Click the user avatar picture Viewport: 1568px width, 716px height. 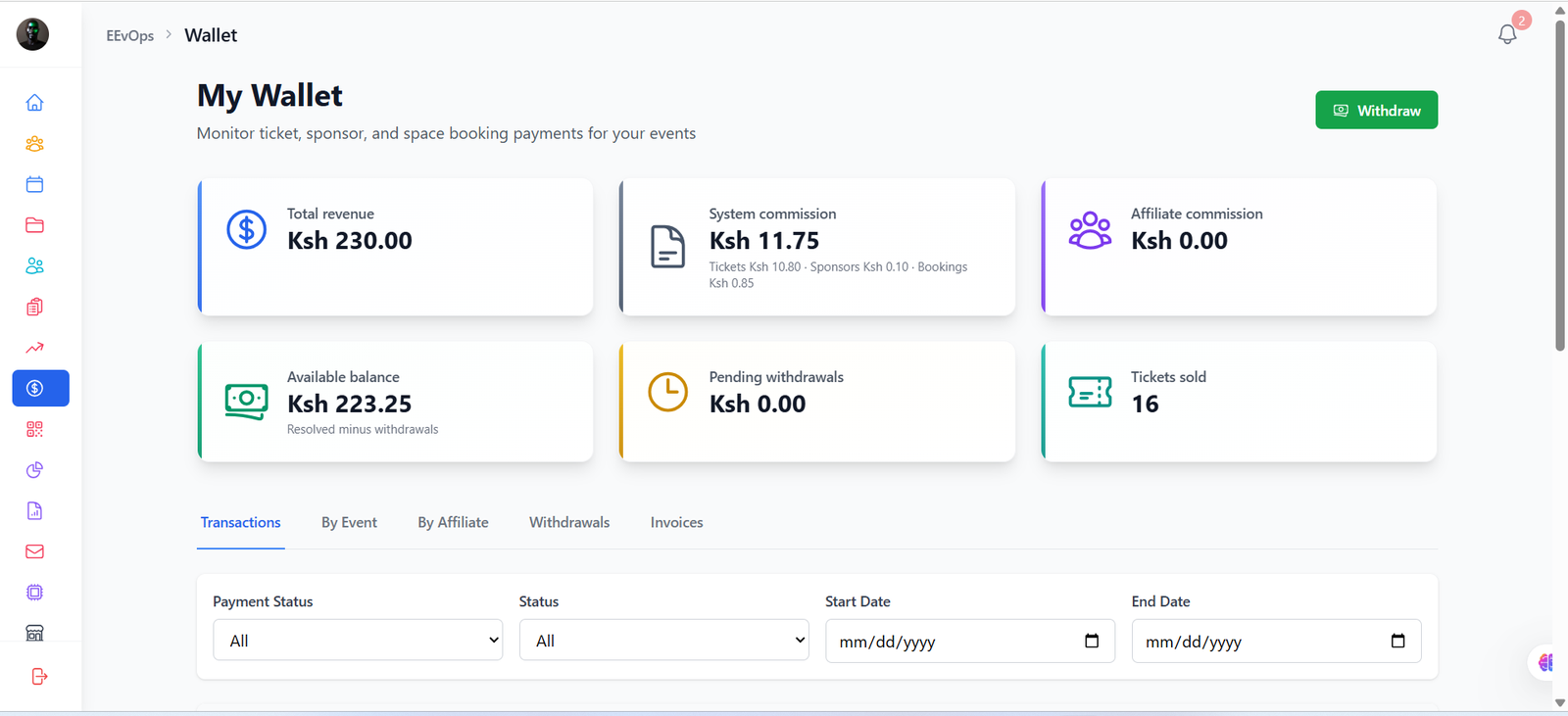(32, 34)
